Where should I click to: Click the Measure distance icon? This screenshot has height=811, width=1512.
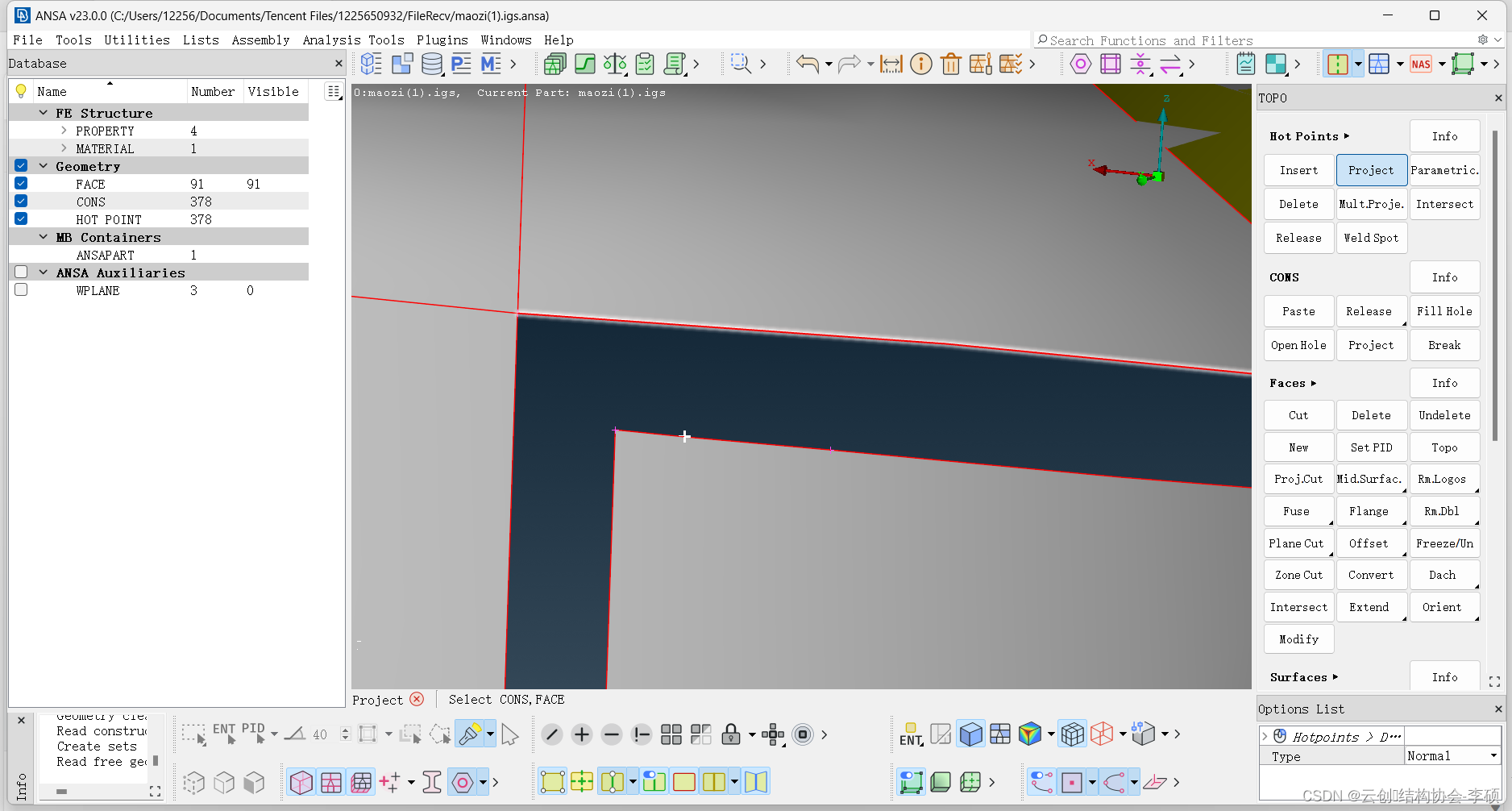pyautogui.click(x=891, y=64)
